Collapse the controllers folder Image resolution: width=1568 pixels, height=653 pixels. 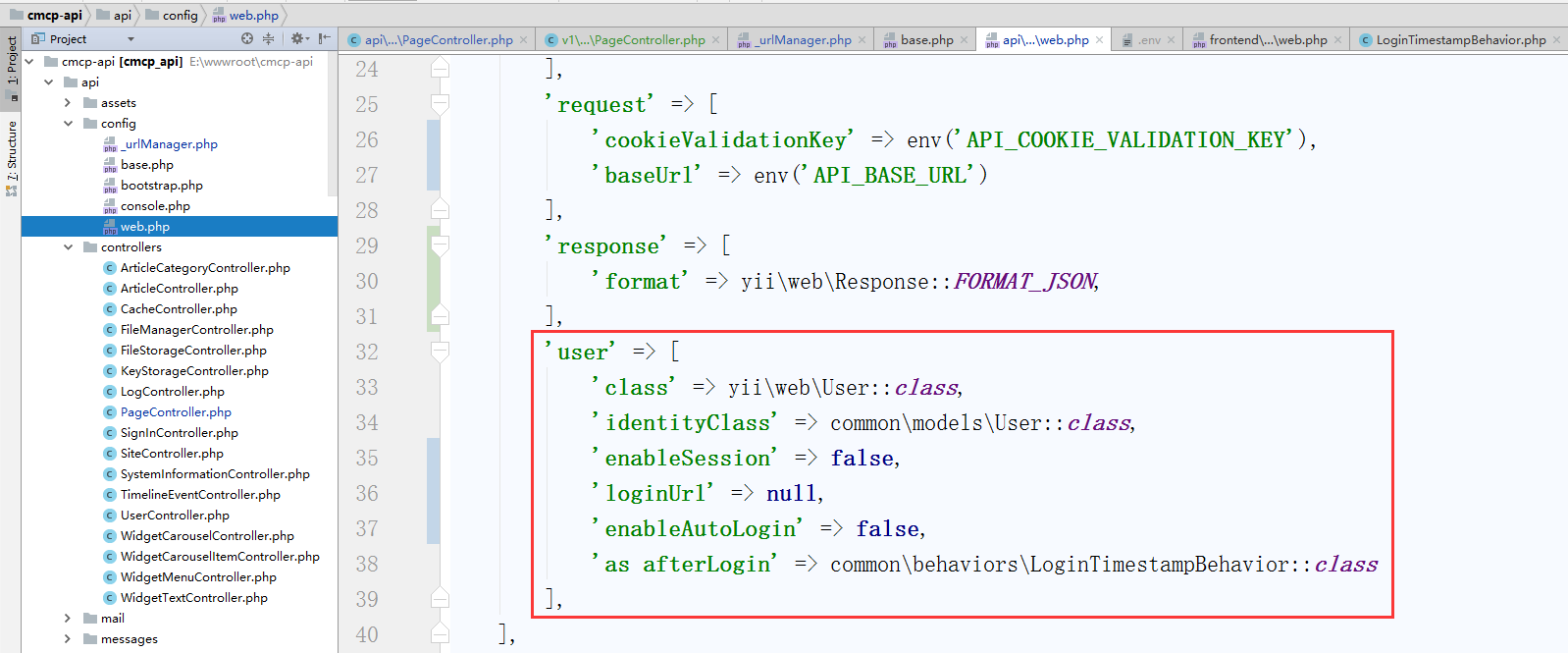coord(68,247)
